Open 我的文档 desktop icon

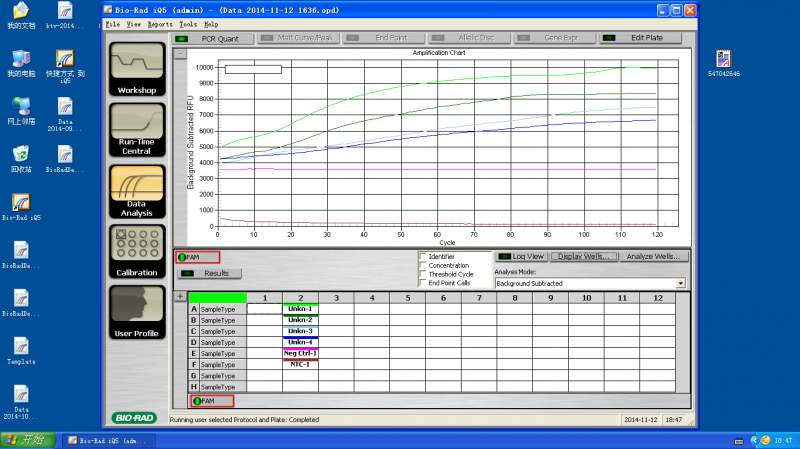[21, 15]
